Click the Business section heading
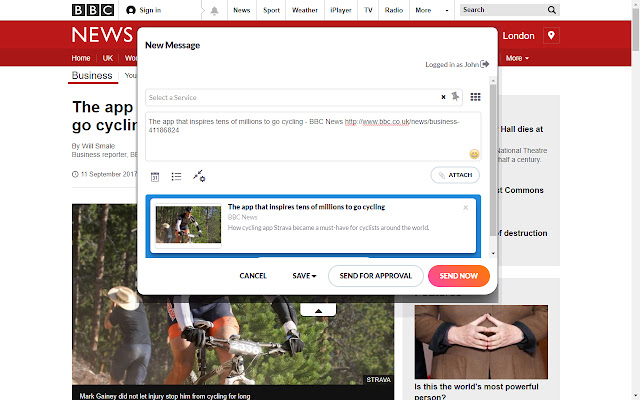The width and height of the screenshot is (640, 400). (92, 76)
